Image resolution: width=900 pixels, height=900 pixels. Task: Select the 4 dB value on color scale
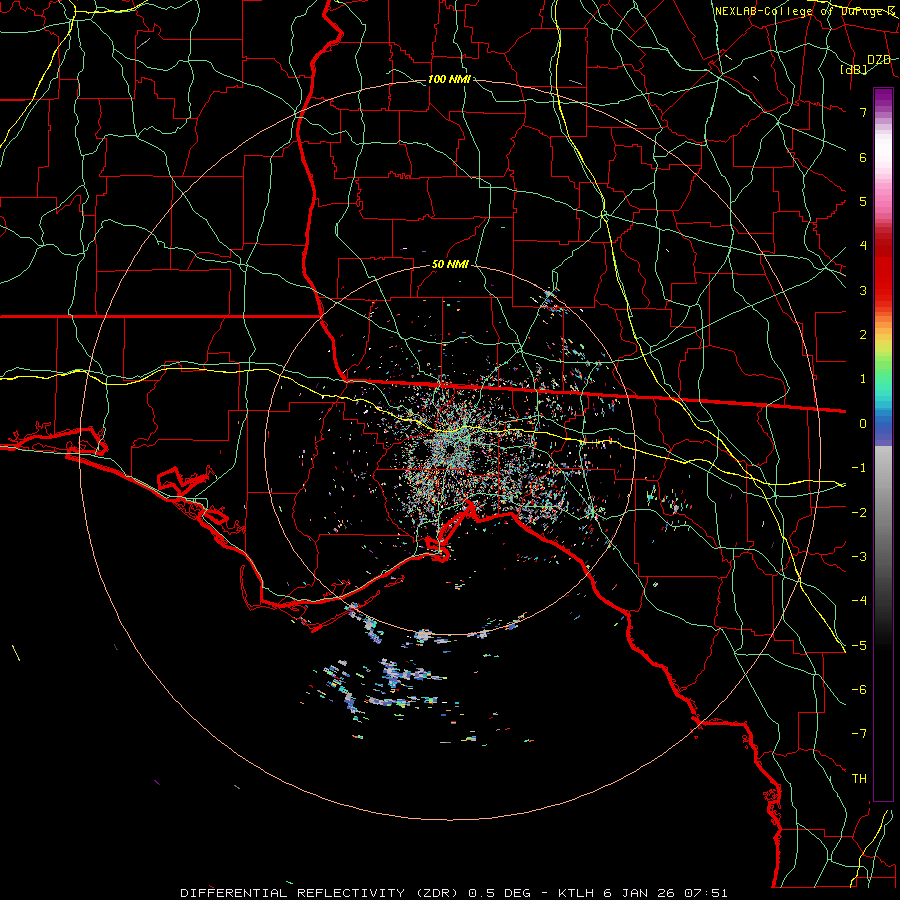click(863, 246)
